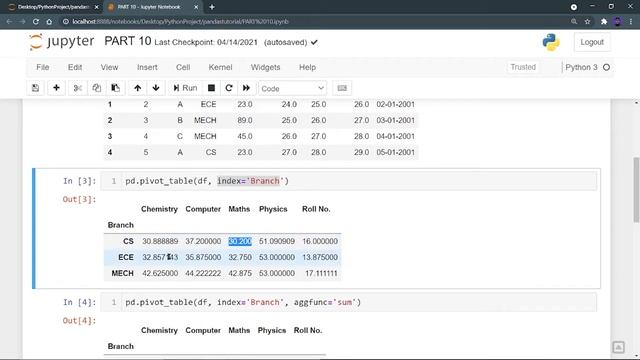Screen dimensions: 640x360
Task: Save notebook with the floppy disk icon
Action: tap(36, 88)
